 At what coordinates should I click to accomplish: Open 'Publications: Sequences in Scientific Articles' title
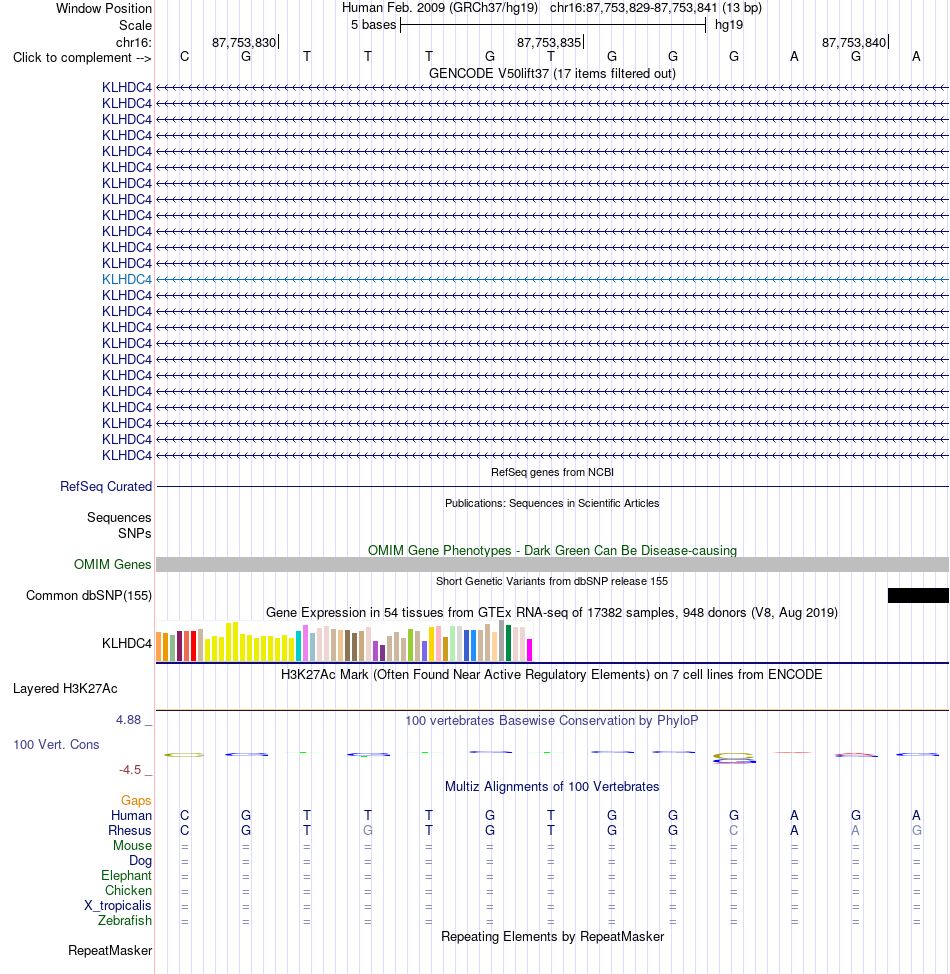click(x=552, y=503)
